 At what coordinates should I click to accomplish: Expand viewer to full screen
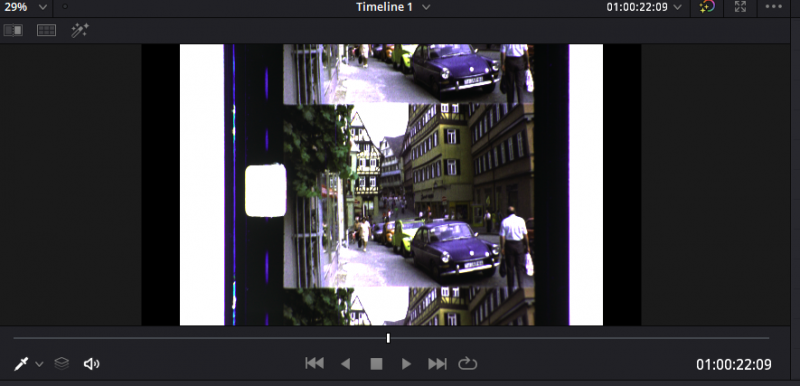click(x=740, y=7)
